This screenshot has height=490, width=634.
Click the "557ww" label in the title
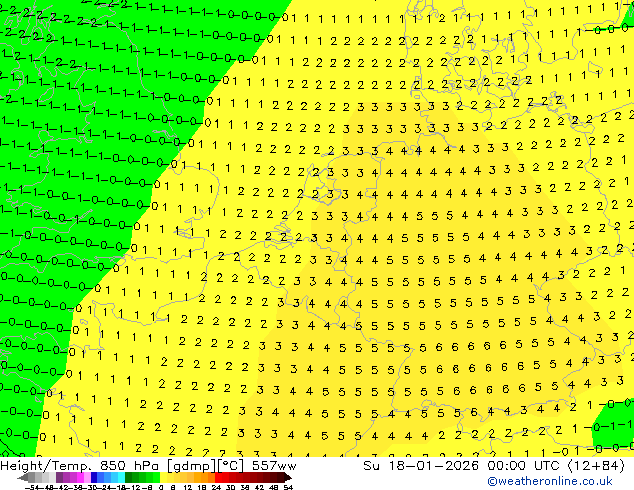coord(274,466)
